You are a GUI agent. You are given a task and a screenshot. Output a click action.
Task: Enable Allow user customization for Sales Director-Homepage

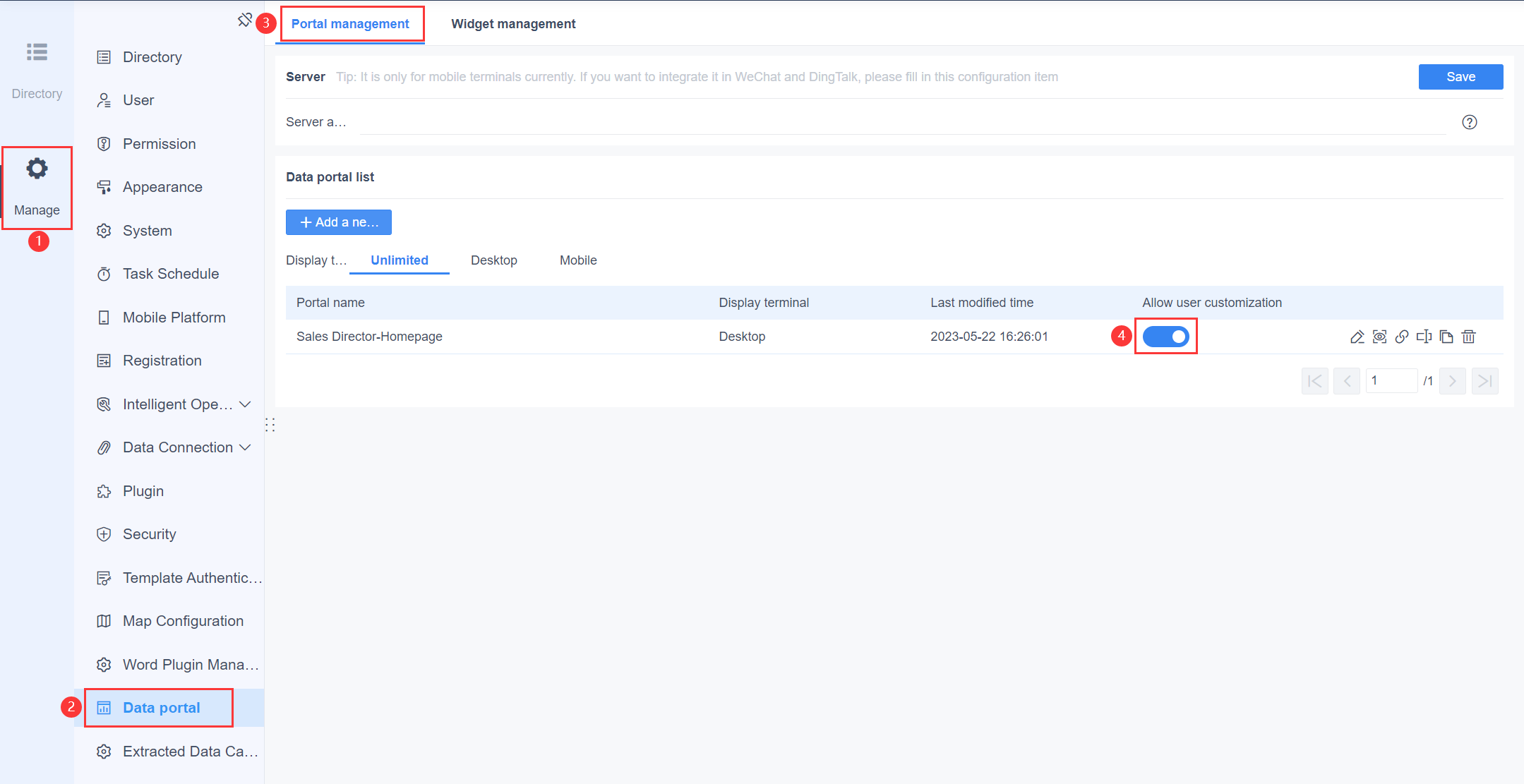pyautogui.click(x=1165, y=337)
